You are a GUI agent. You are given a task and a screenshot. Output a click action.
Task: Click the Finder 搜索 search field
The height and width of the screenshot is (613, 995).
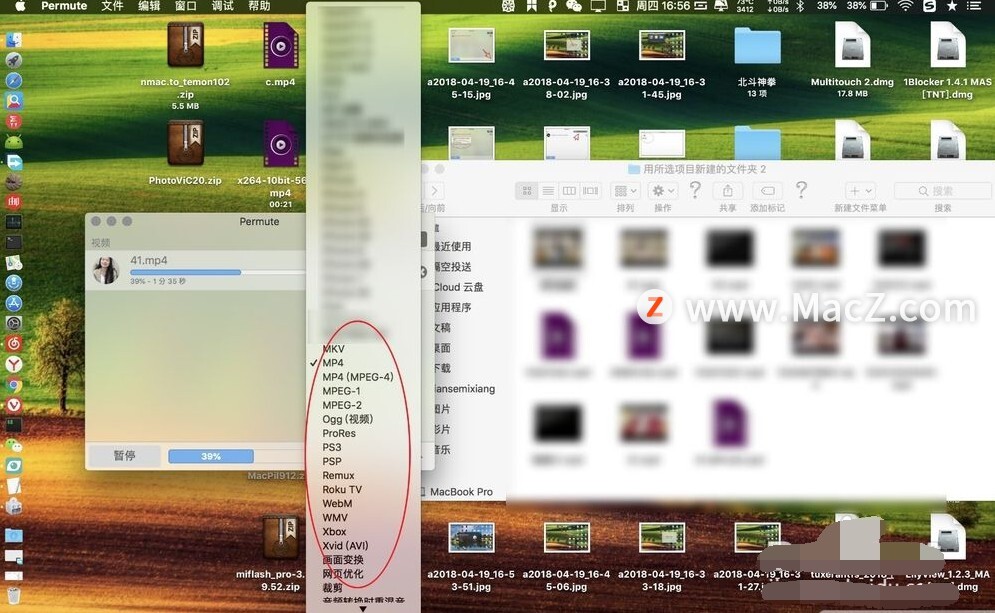[942, 190]
